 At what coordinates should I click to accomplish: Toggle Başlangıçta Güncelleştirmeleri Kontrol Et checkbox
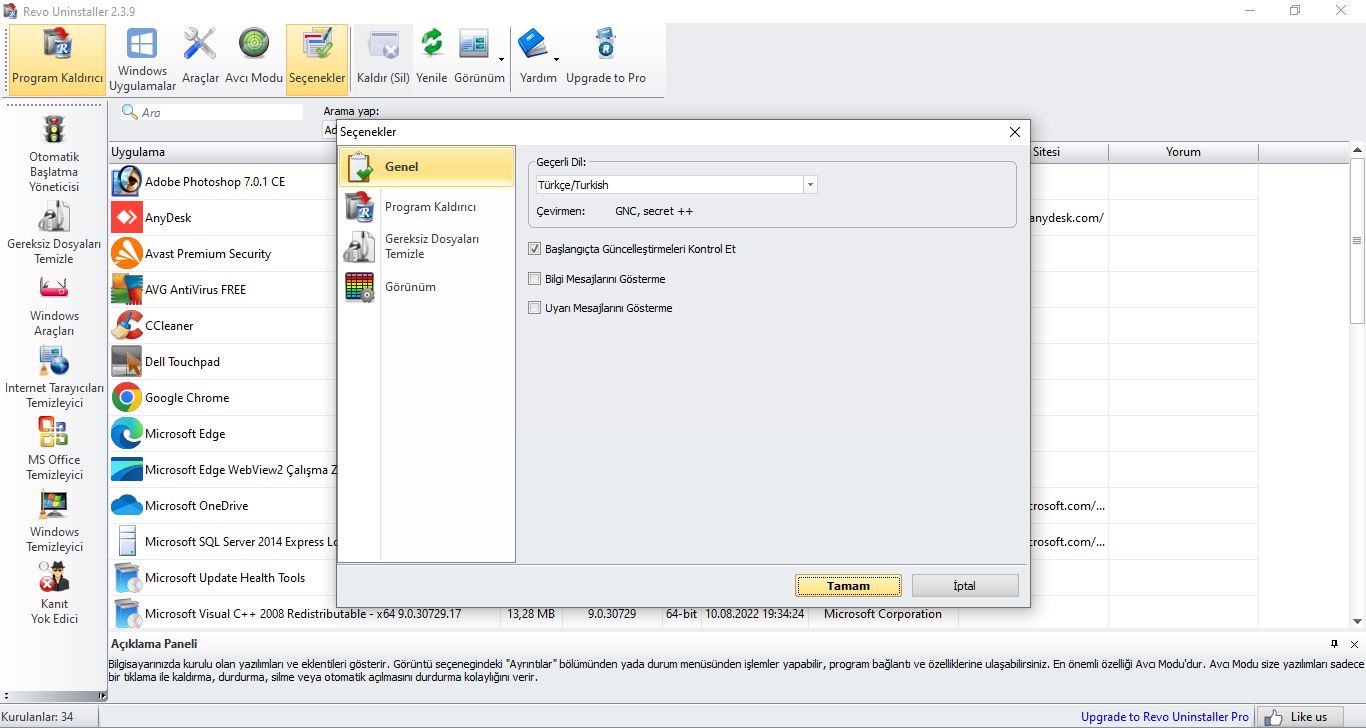click(534, 248)
